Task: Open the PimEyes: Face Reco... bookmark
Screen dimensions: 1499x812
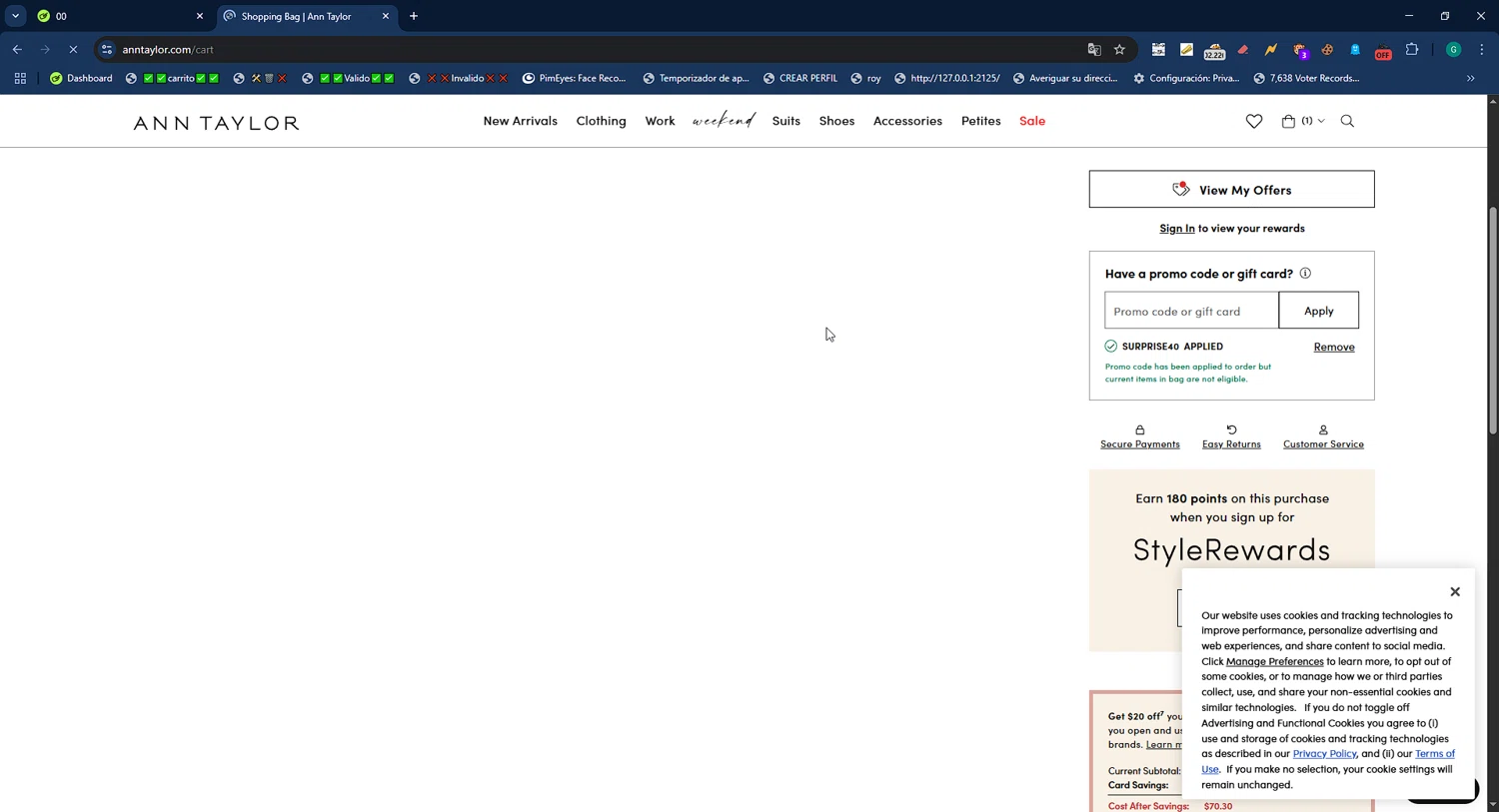Action: click(574, 78)
